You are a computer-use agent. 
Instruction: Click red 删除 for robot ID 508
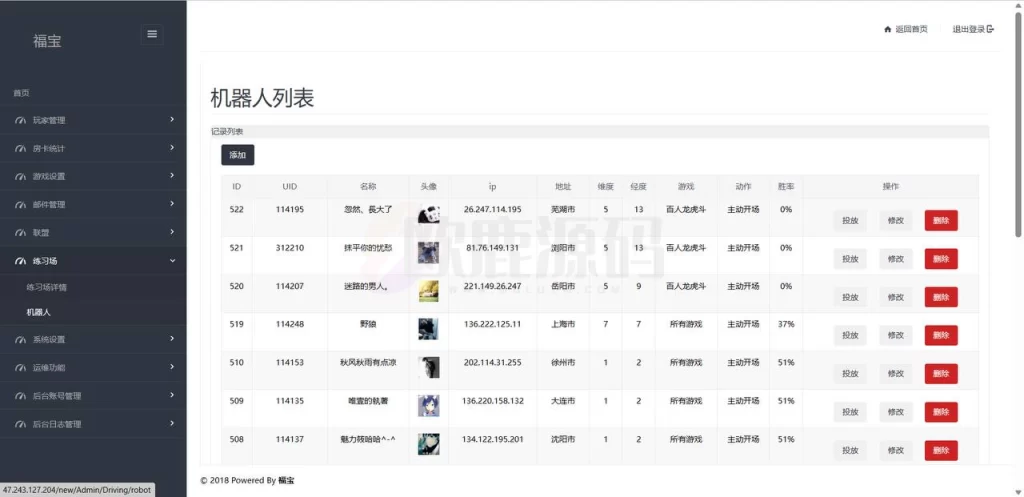(x=941, y=451)
